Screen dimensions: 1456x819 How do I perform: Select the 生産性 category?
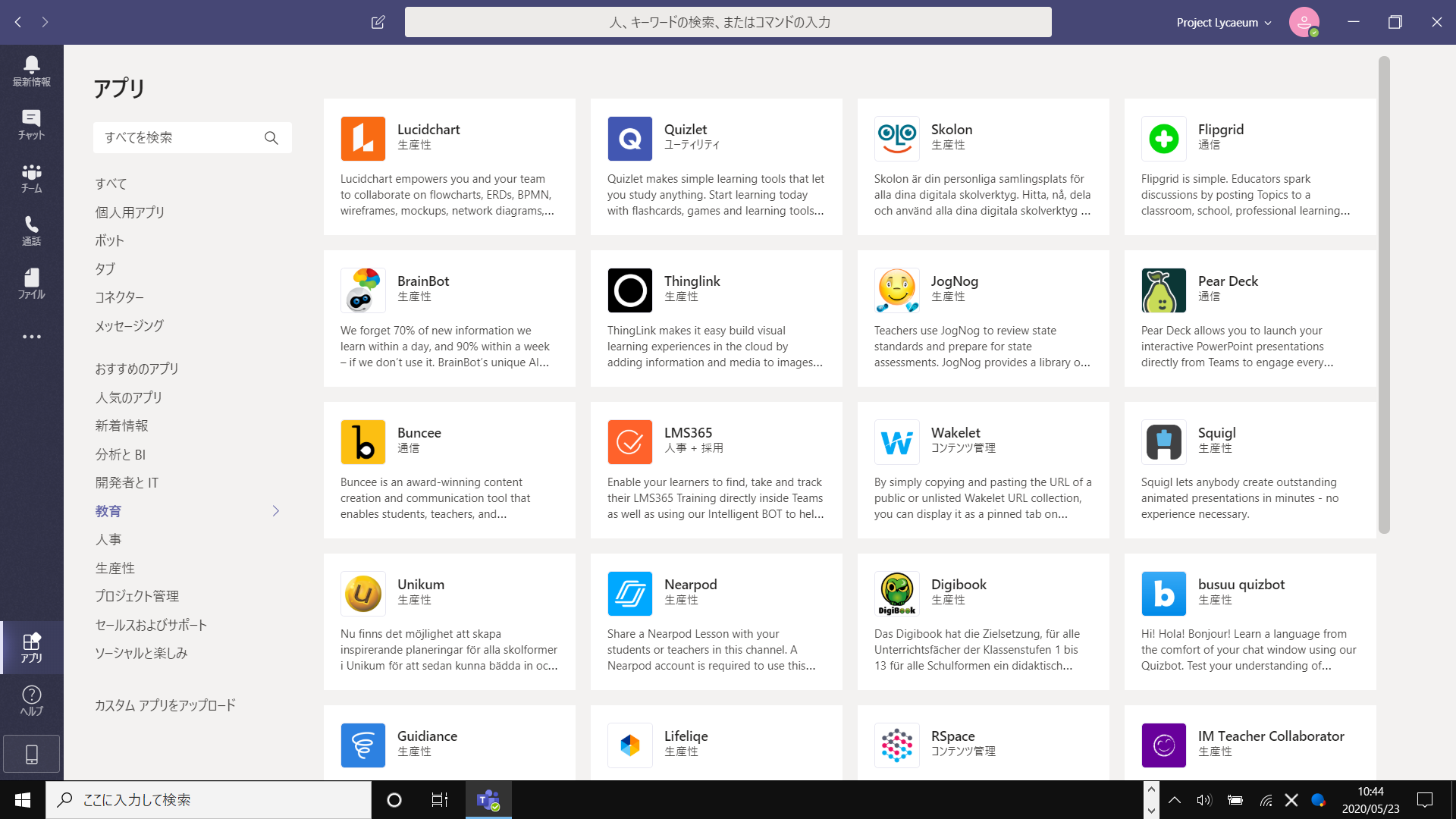tap(115, 568)
